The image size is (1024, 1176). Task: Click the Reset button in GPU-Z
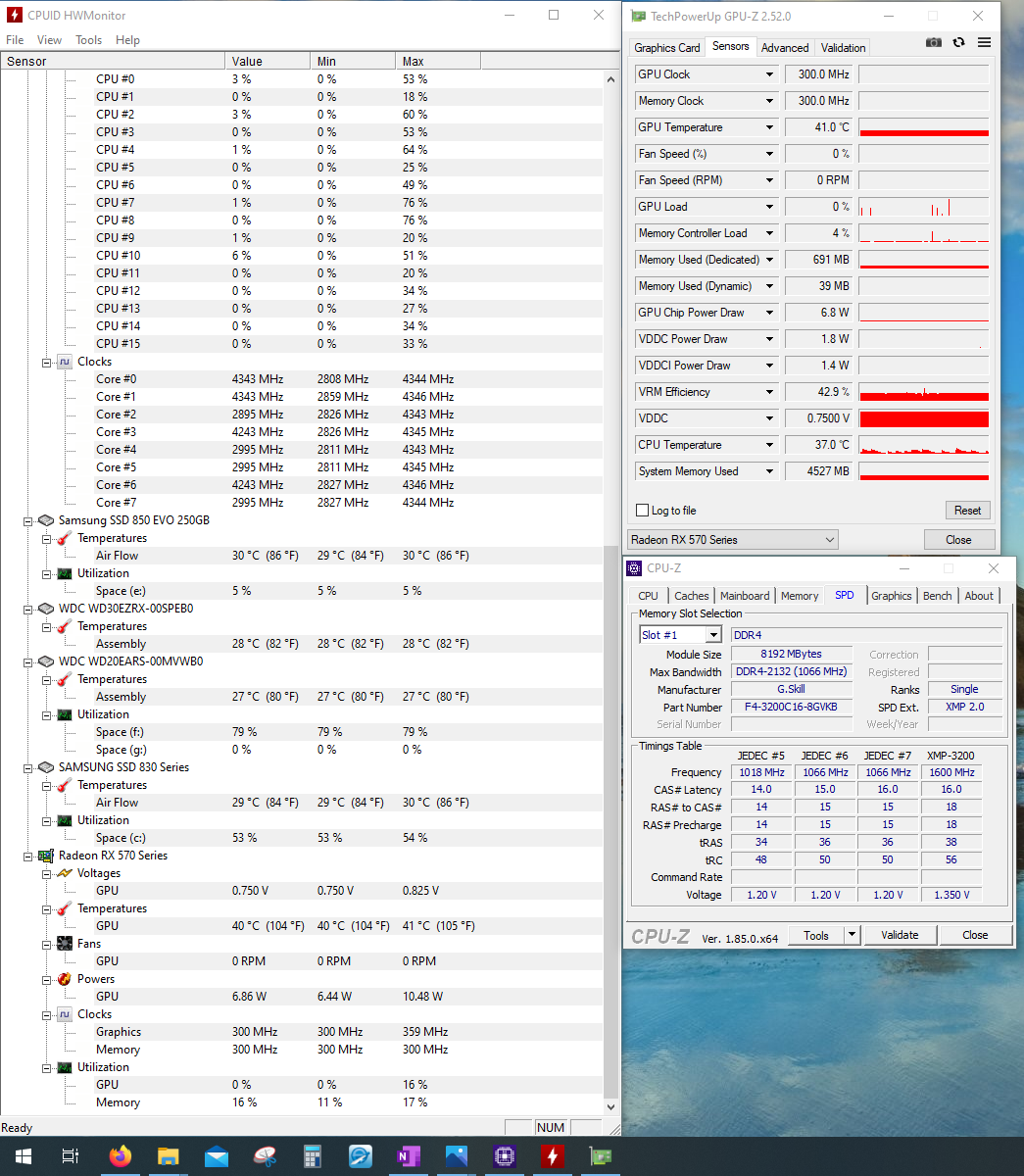point(967,511)
